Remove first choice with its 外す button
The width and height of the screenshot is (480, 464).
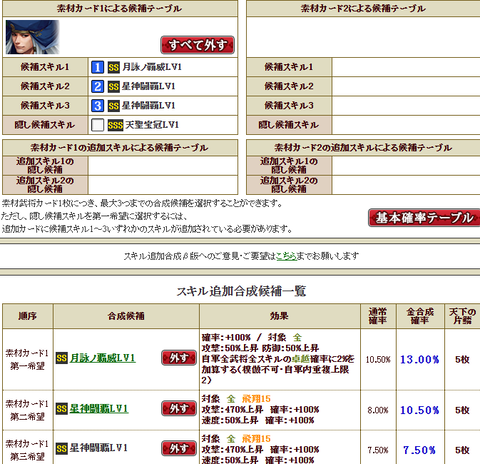click(x=179, y=358)
